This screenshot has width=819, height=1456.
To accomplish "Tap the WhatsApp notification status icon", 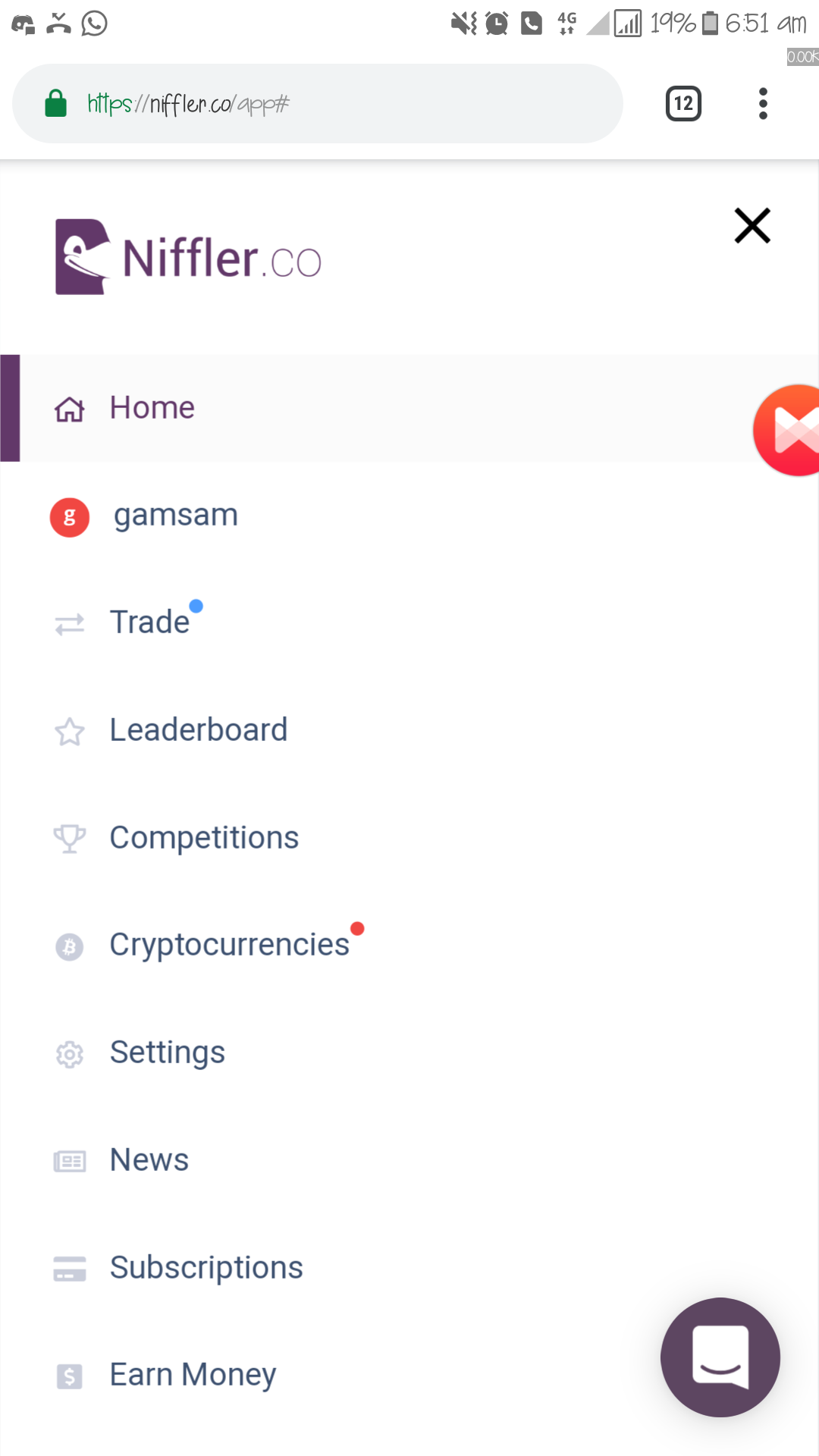I will point(94,24).
